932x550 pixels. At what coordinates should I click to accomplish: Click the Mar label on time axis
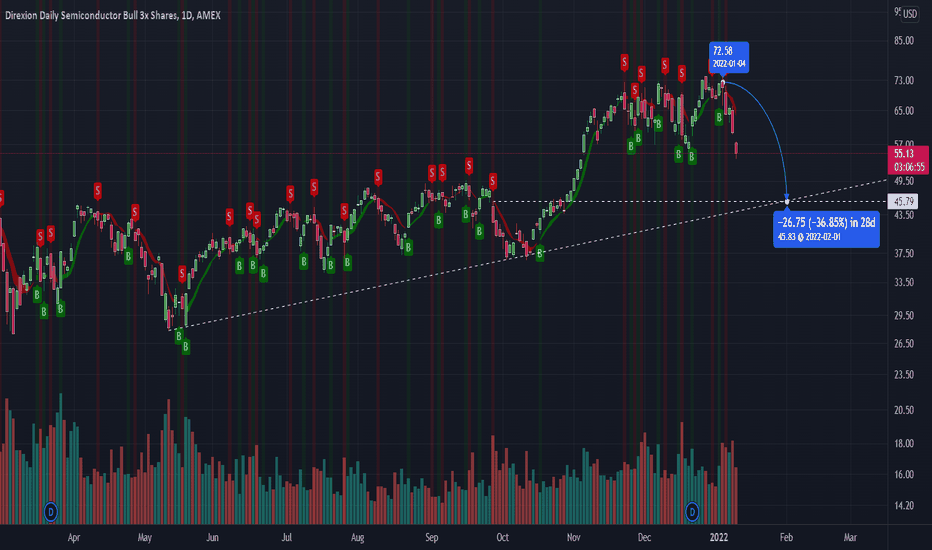(851, 538)
